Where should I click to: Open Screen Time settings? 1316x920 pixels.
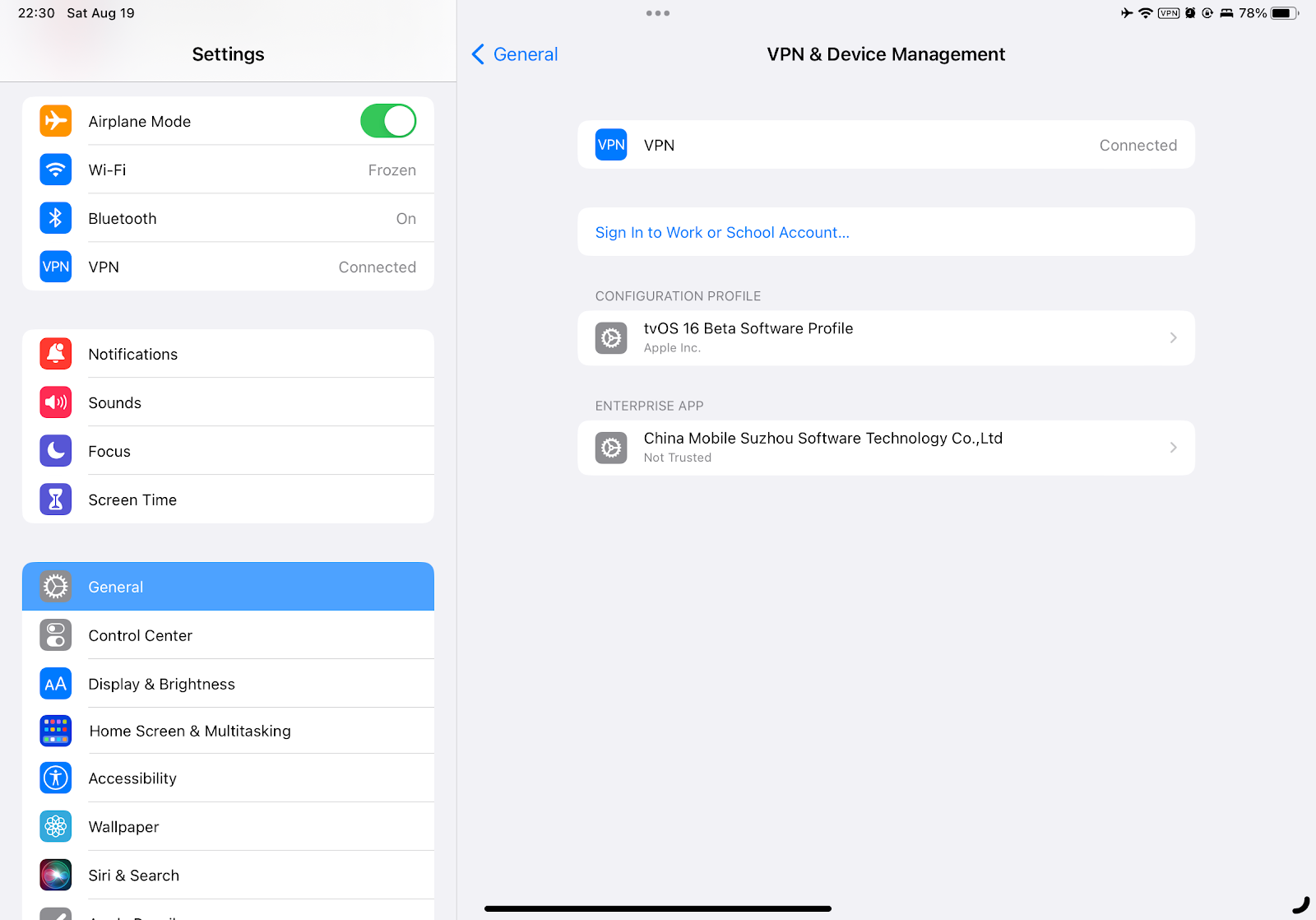[x=228, y=499]
